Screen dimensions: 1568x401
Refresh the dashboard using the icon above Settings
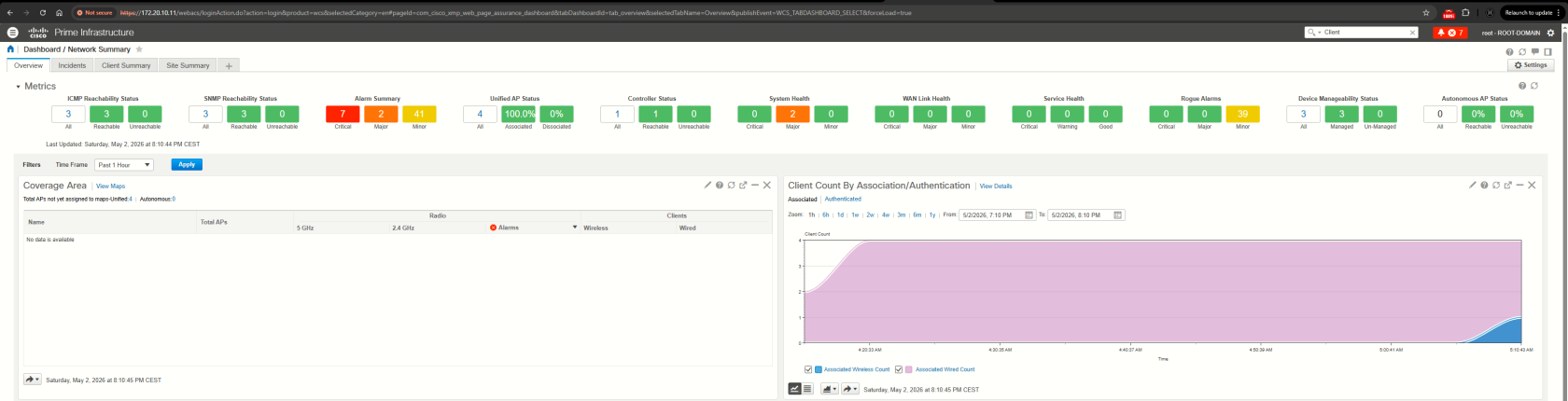[x=1523, y=52]
